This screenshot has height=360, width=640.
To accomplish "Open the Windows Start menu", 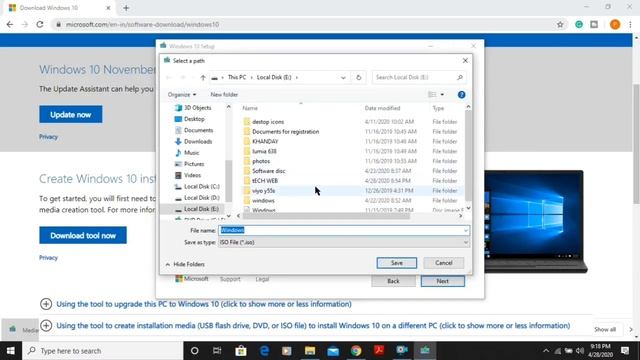I will (11, 351).
